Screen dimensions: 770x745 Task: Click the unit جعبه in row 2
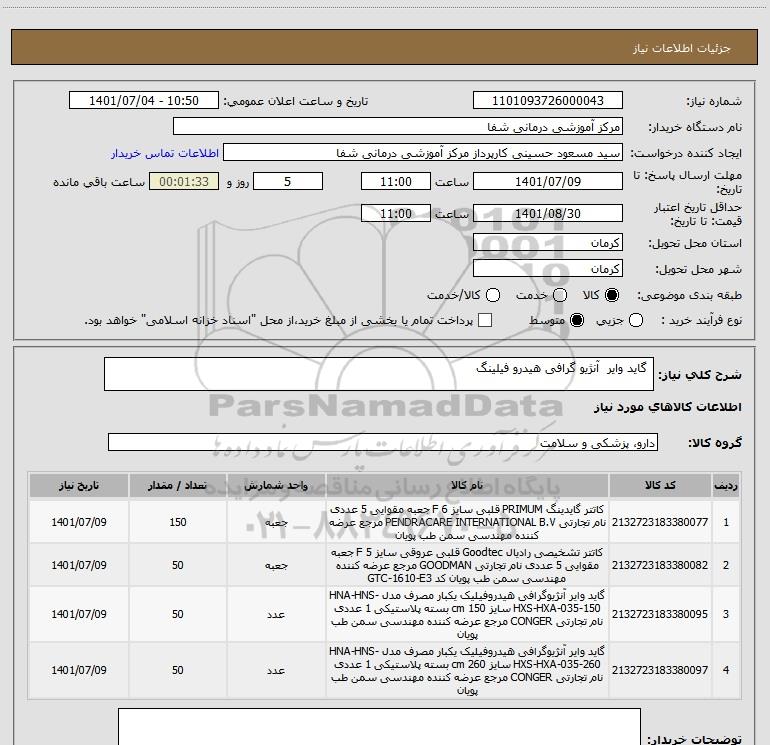276,565
